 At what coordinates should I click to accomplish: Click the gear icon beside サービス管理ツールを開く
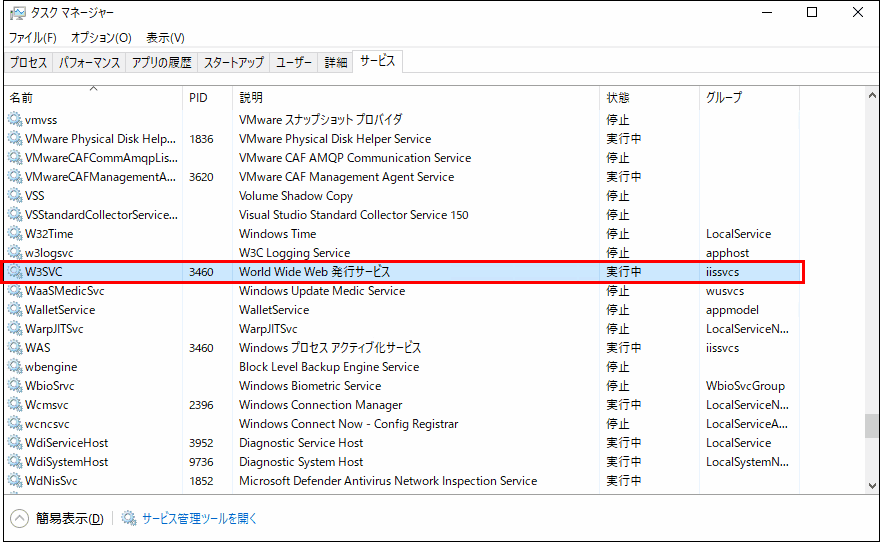(129, 518)
